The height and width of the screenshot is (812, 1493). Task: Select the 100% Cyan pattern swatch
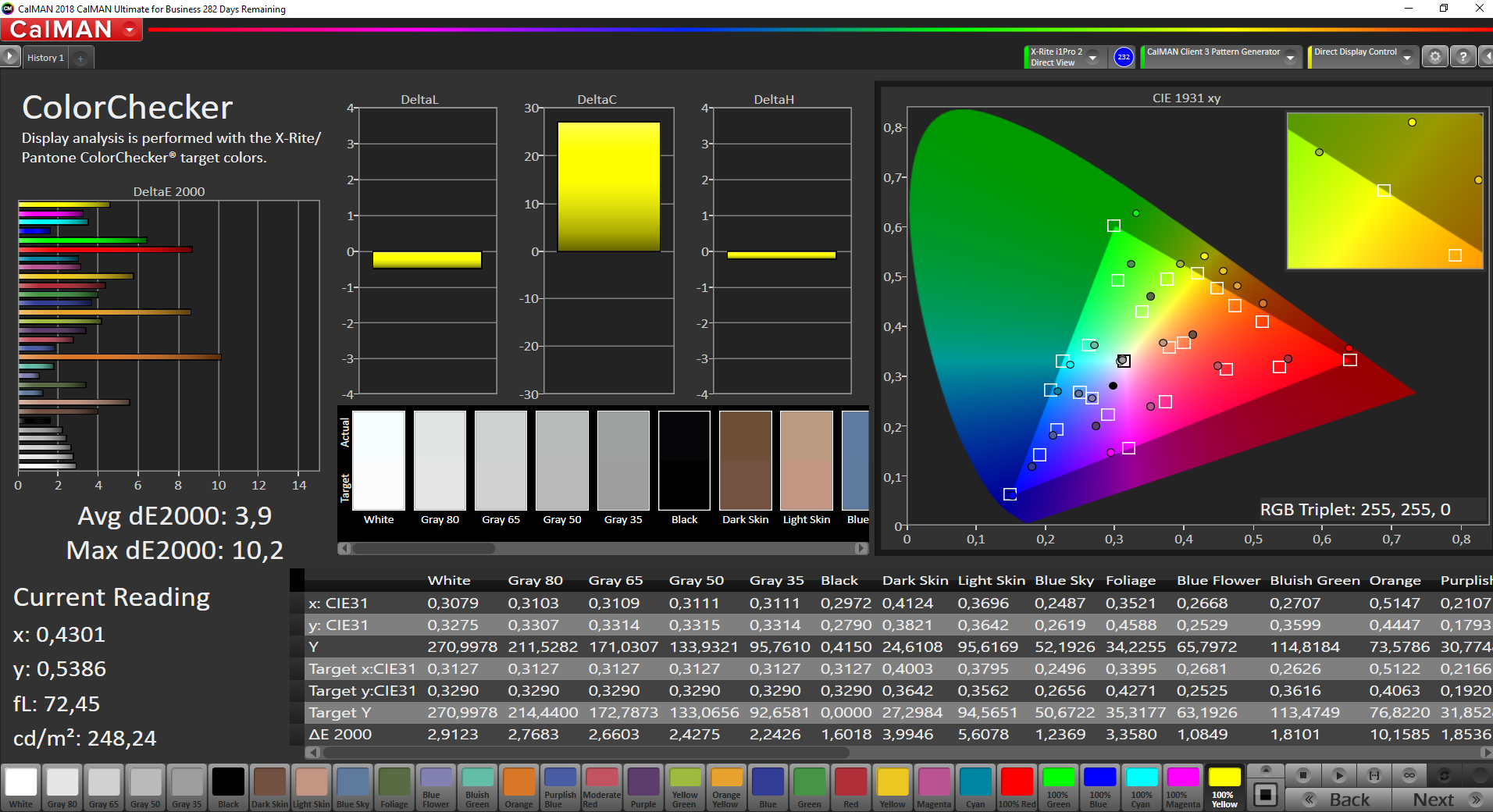[1141, 787]
